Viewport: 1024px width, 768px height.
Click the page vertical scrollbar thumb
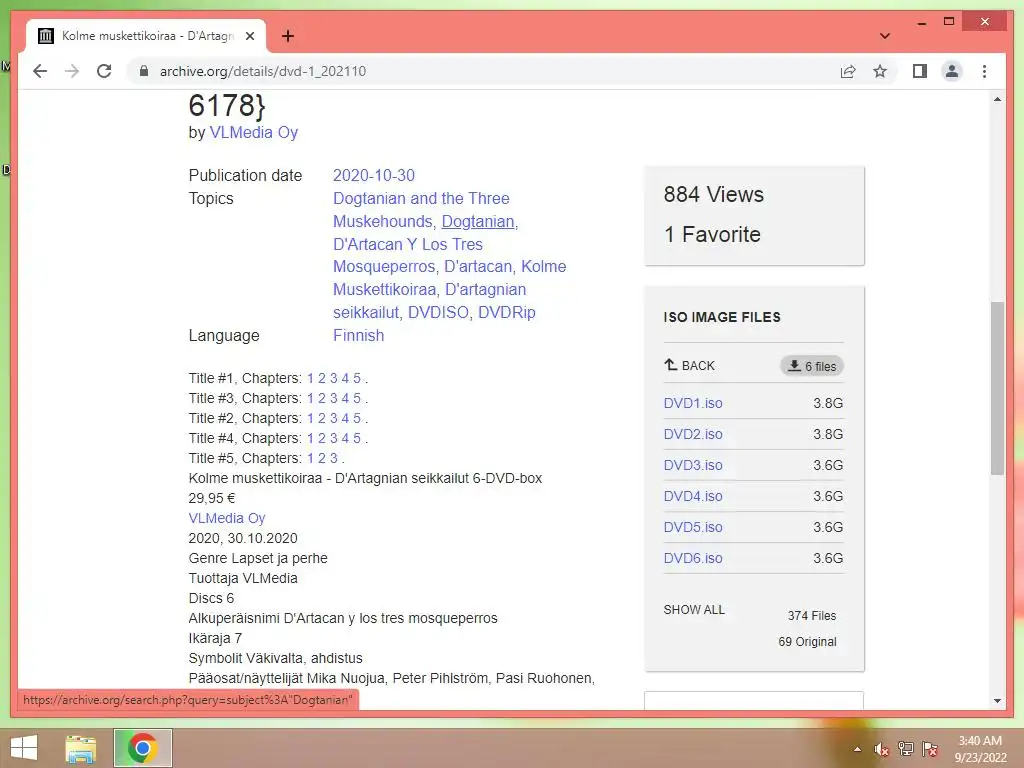coord(997,388)
